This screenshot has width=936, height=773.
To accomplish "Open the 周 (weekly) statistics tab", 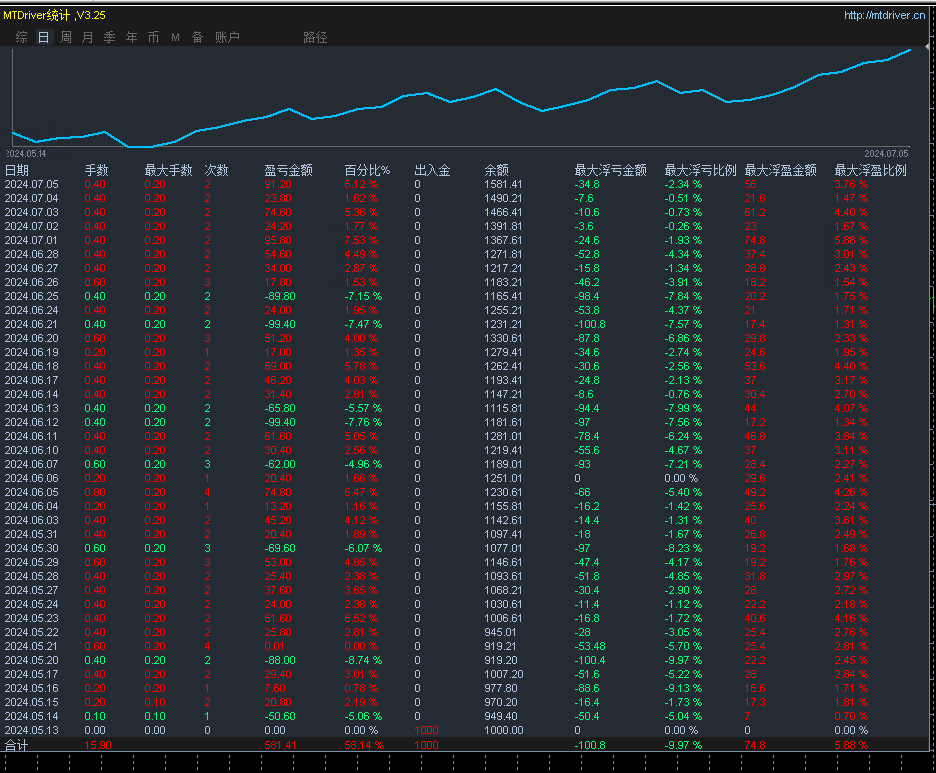I will pos(66,37).
